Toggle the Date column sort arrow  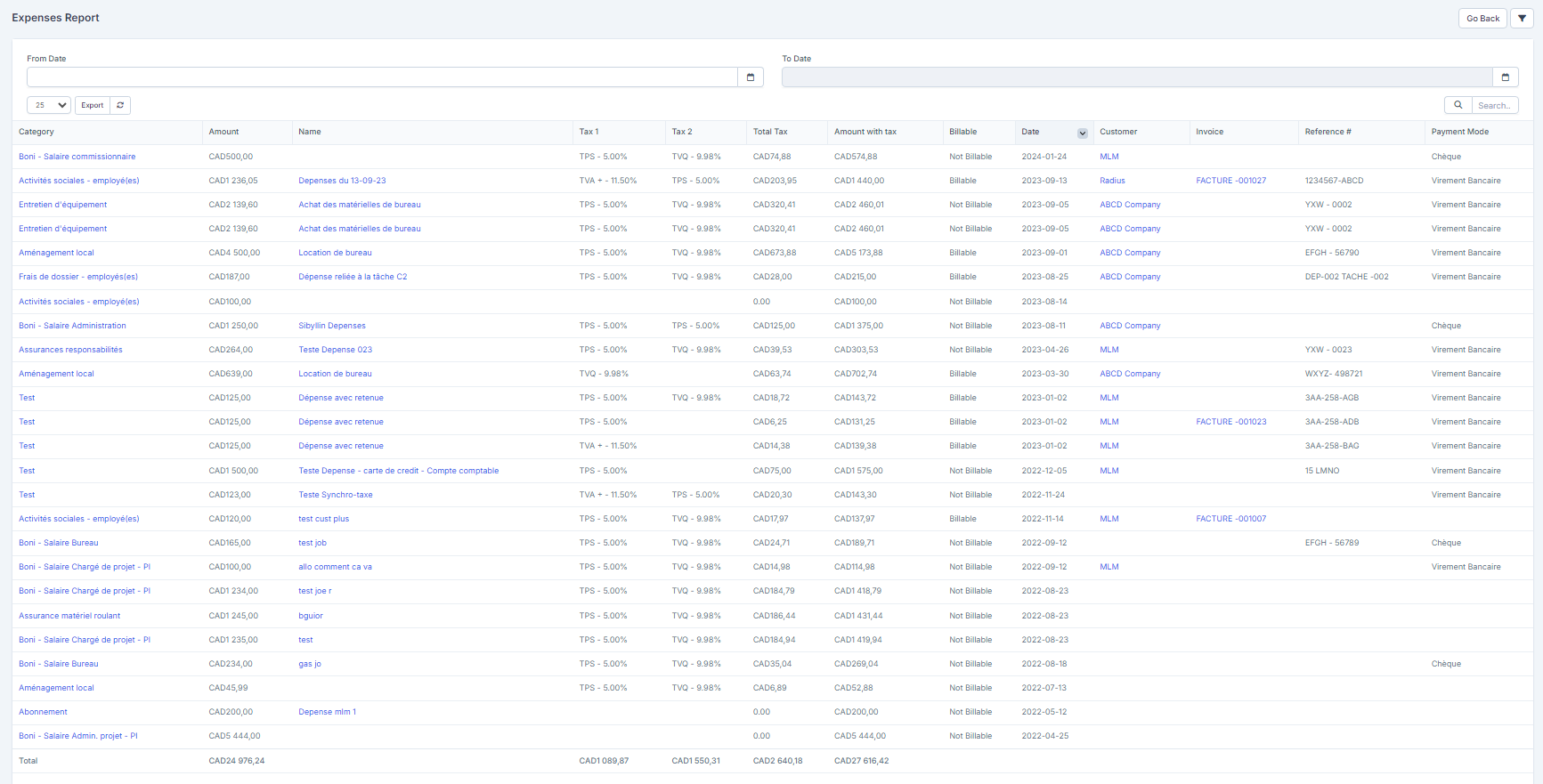(1083, 133)
